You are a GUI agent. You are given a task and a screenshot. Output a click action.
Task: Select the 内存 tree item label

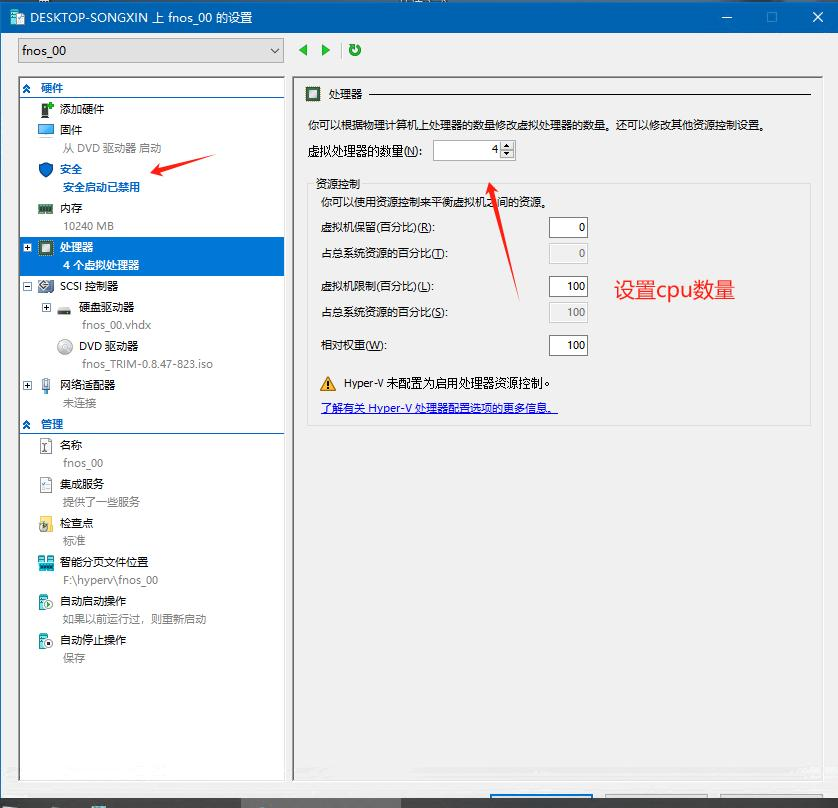pyautogui.click(x=71, y=208)
